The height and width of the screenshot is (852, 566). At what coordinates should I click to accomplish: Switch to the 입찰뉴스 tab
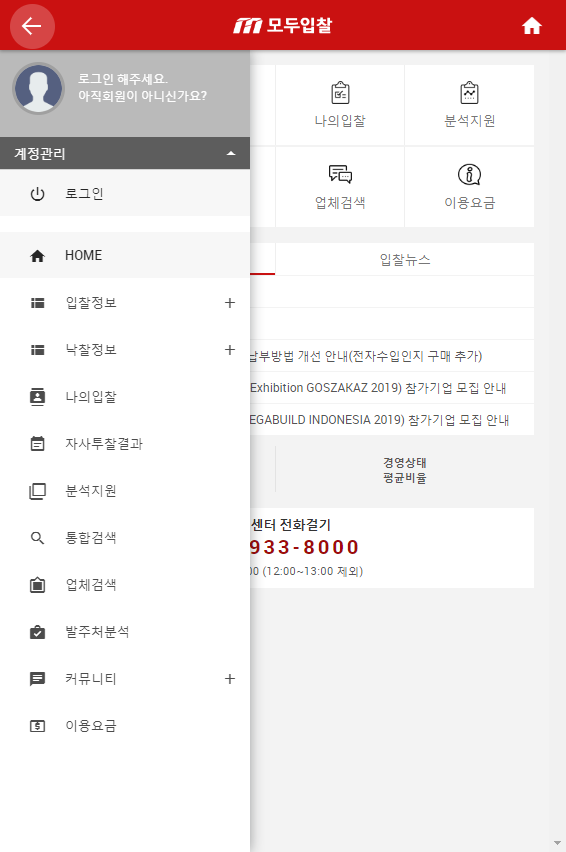point(405,259)
